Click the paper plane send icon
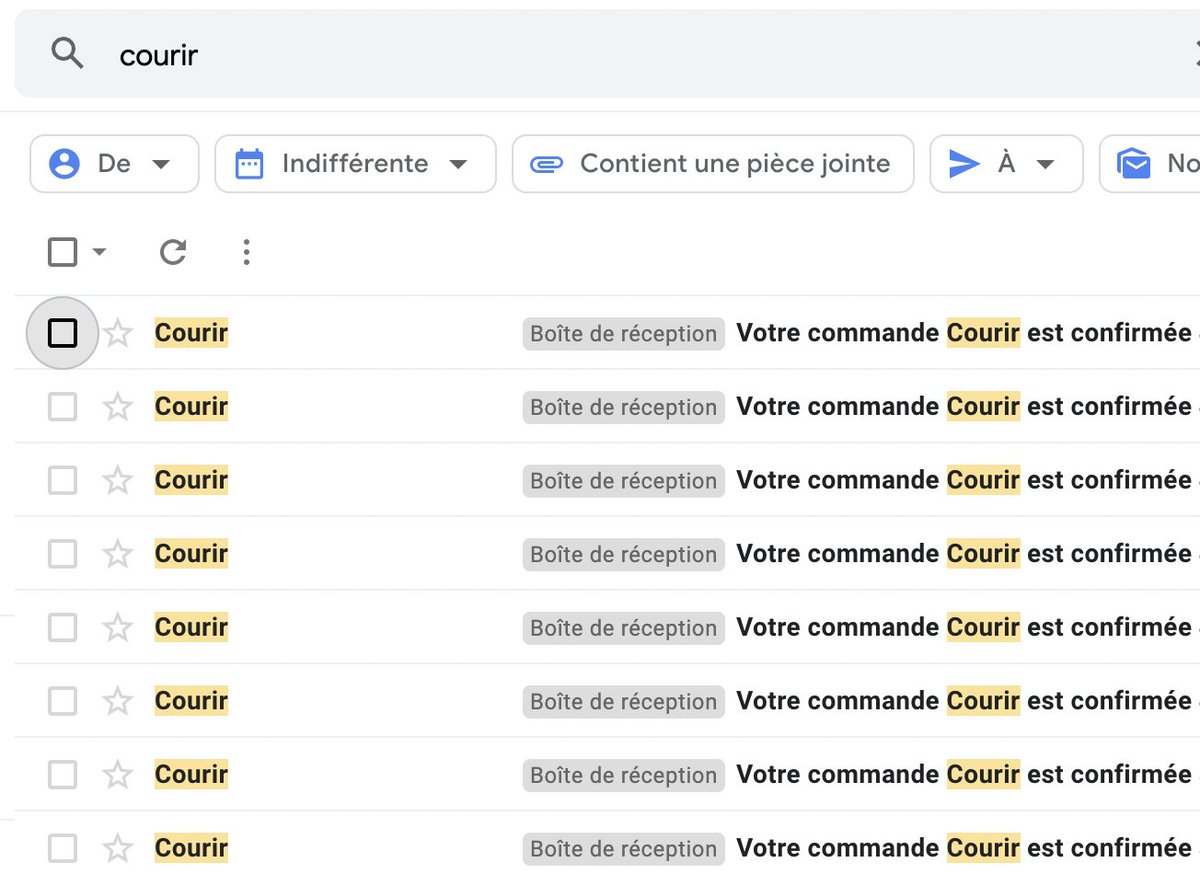This screenshot has height=874, width=1200. pos(964,164)
